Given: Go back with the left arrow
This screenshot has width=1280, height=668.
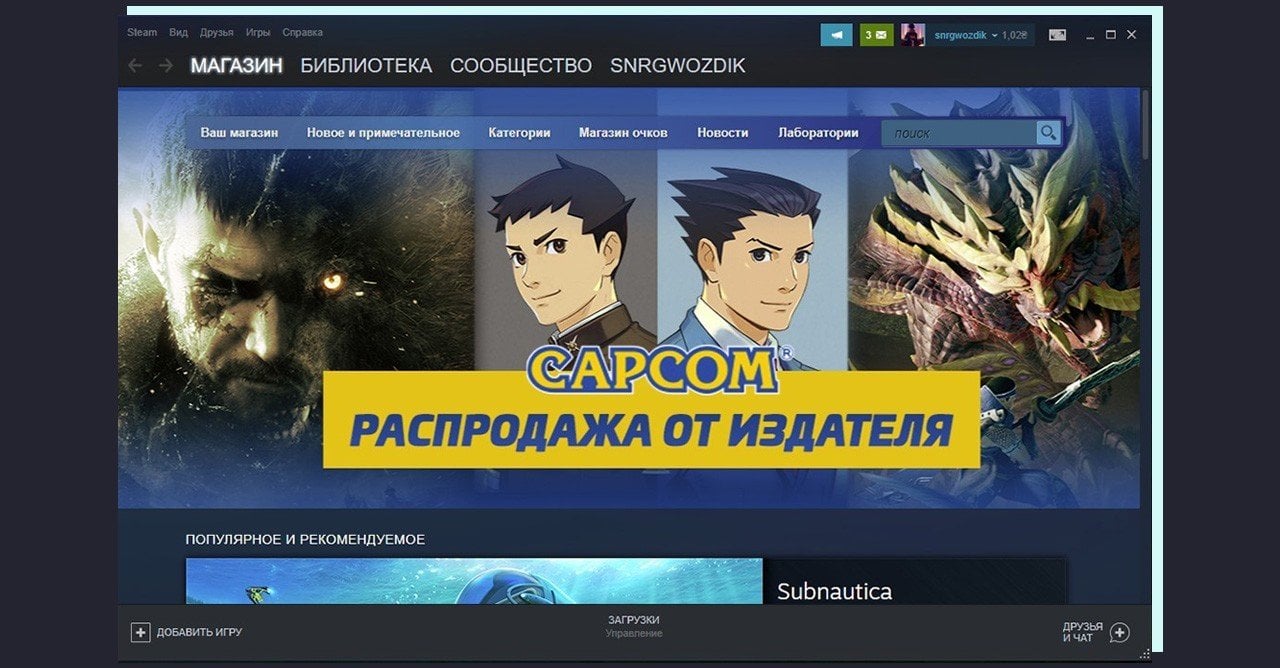Looking at the screenshot, I should (135, 66).
